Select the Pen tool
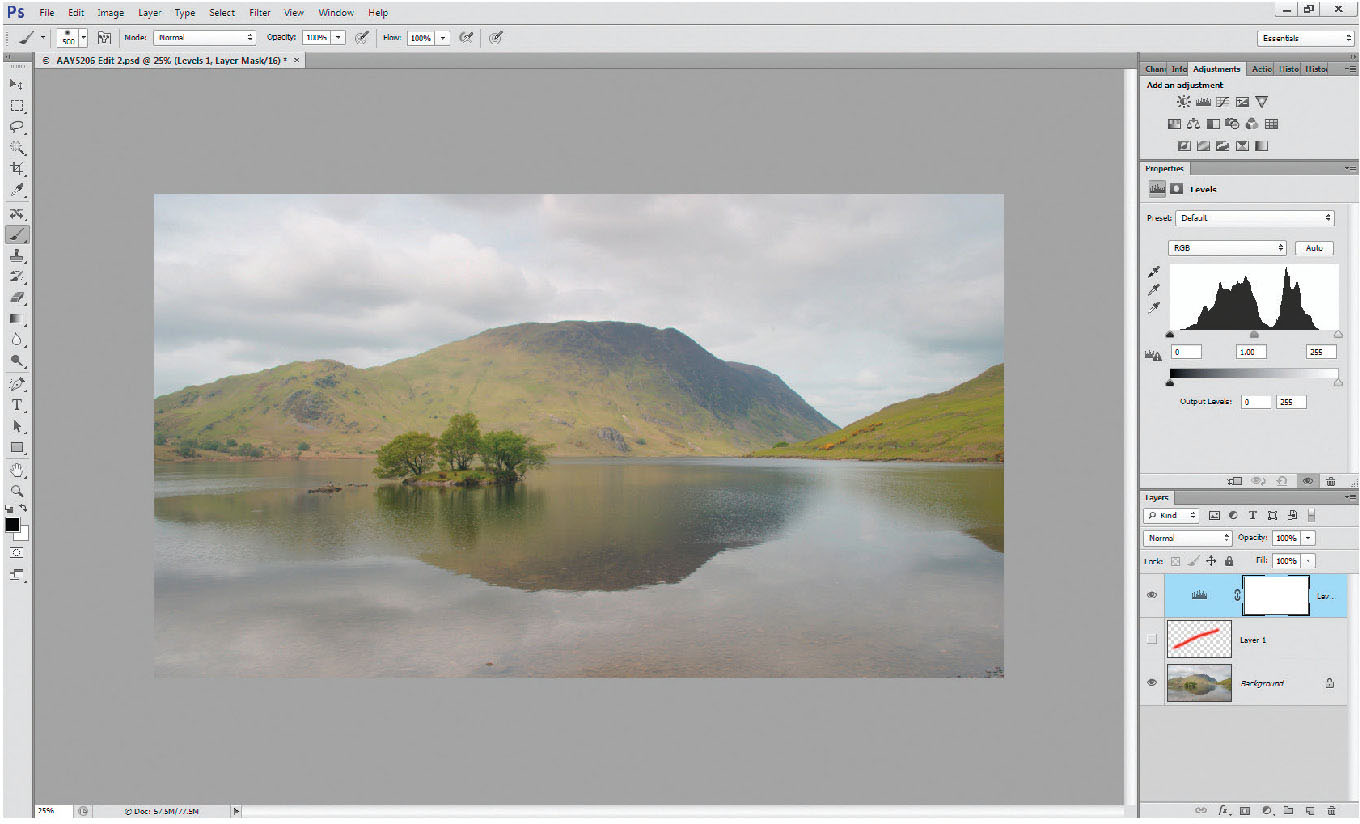Image resolution: width=1360 pixels, height=824 pixels. (x=17, y=384)
